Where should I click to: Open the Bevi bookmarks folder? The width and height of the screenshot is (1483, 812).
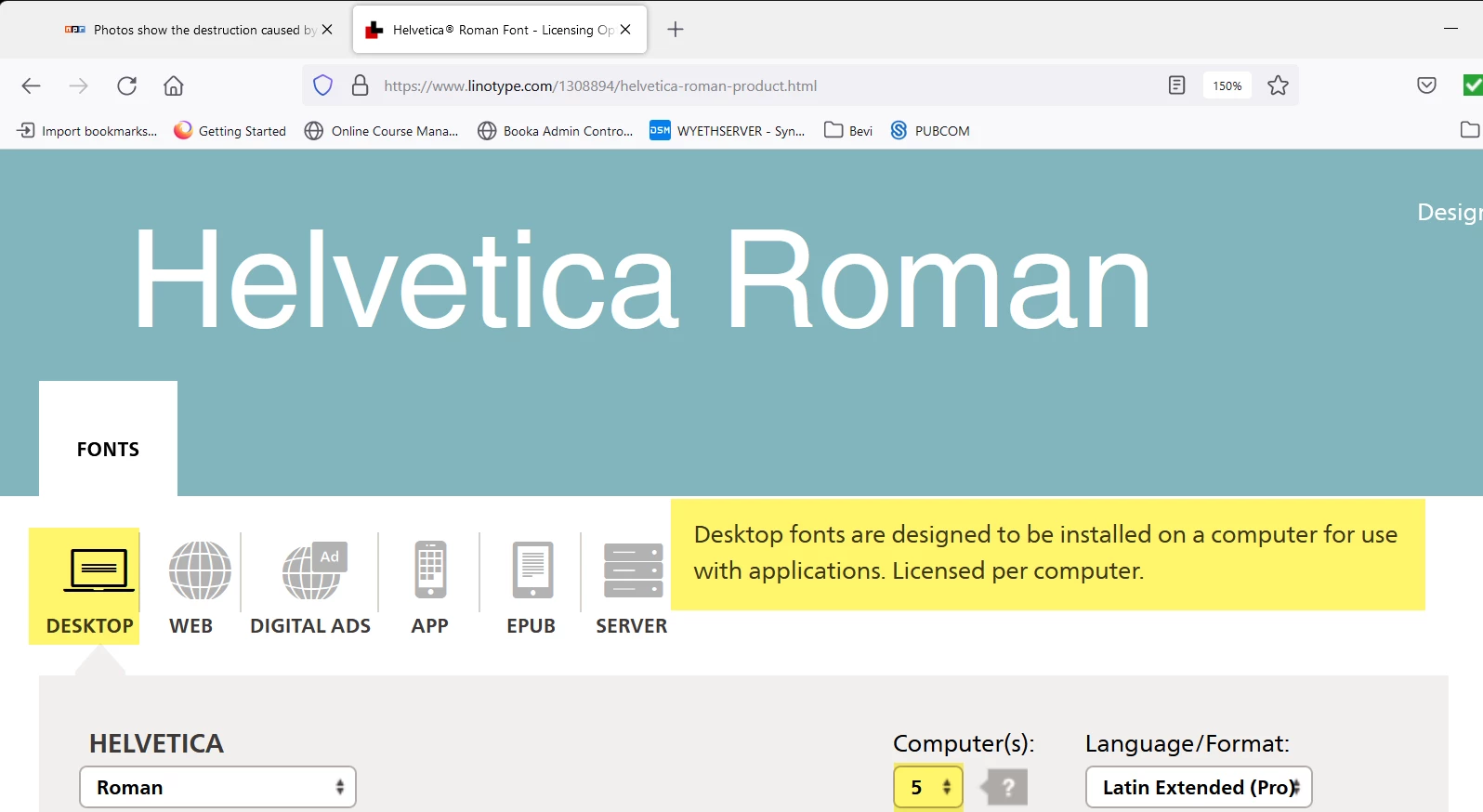point(848,131)
